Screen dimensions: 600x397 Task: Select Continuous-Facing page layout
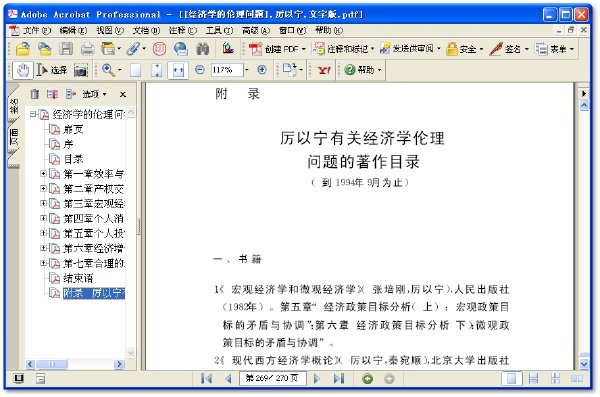click(555, 379)
